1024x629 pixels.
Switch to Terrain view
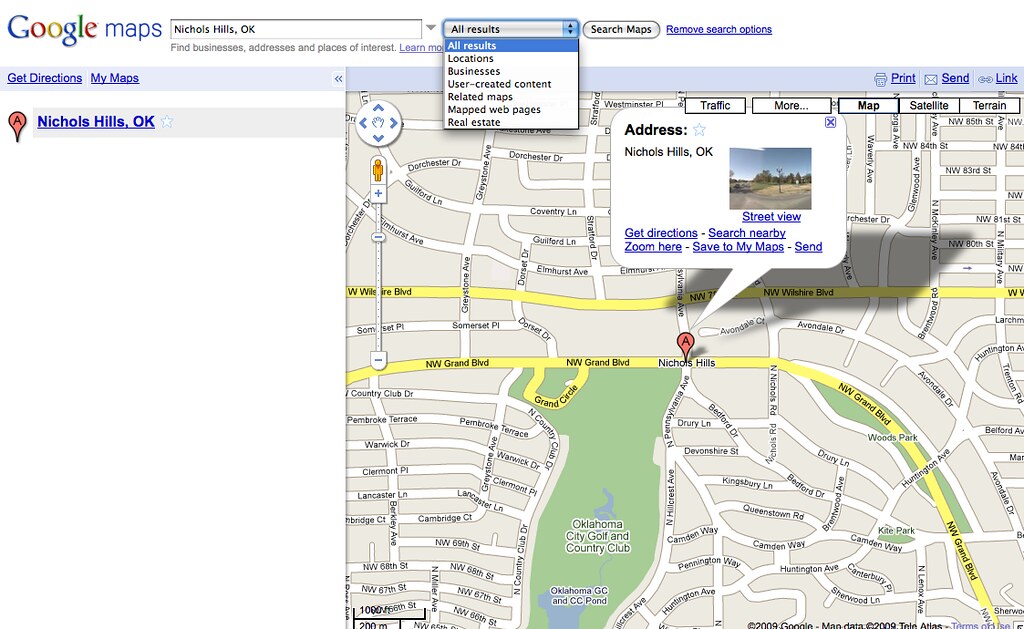click(989, 104)
